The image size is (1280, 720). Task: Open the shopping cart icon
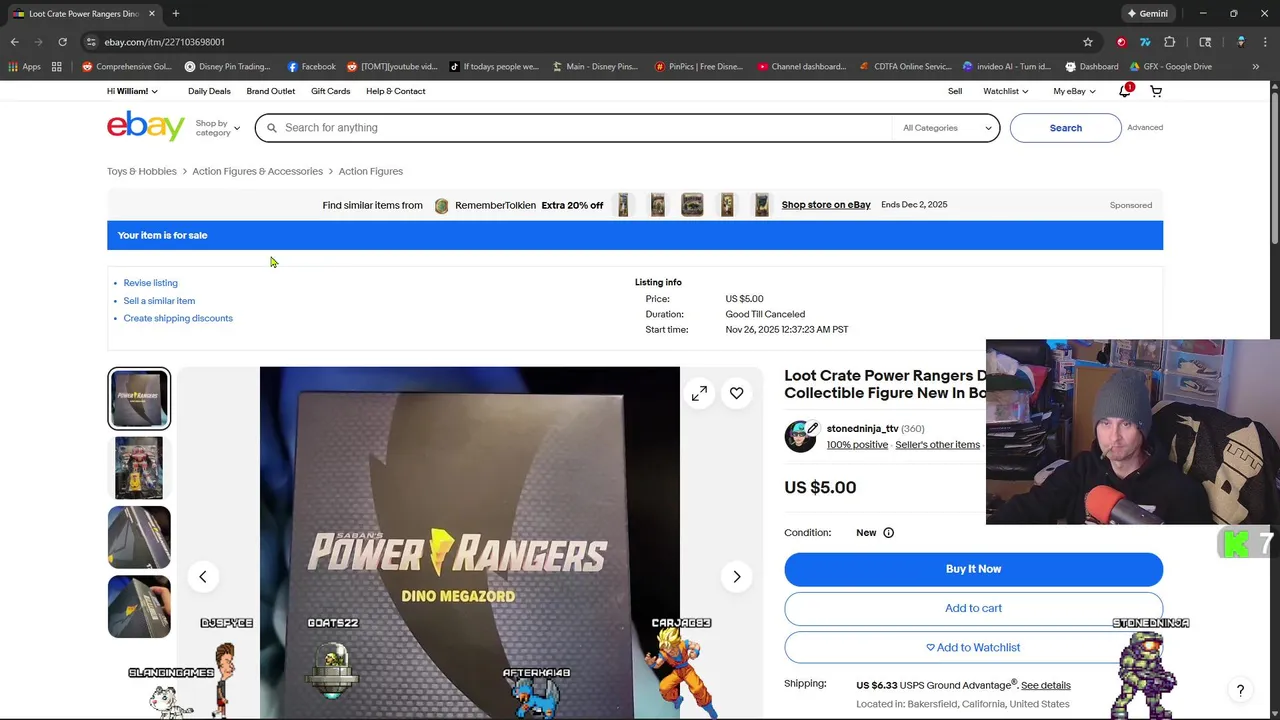click(1156, 91)
